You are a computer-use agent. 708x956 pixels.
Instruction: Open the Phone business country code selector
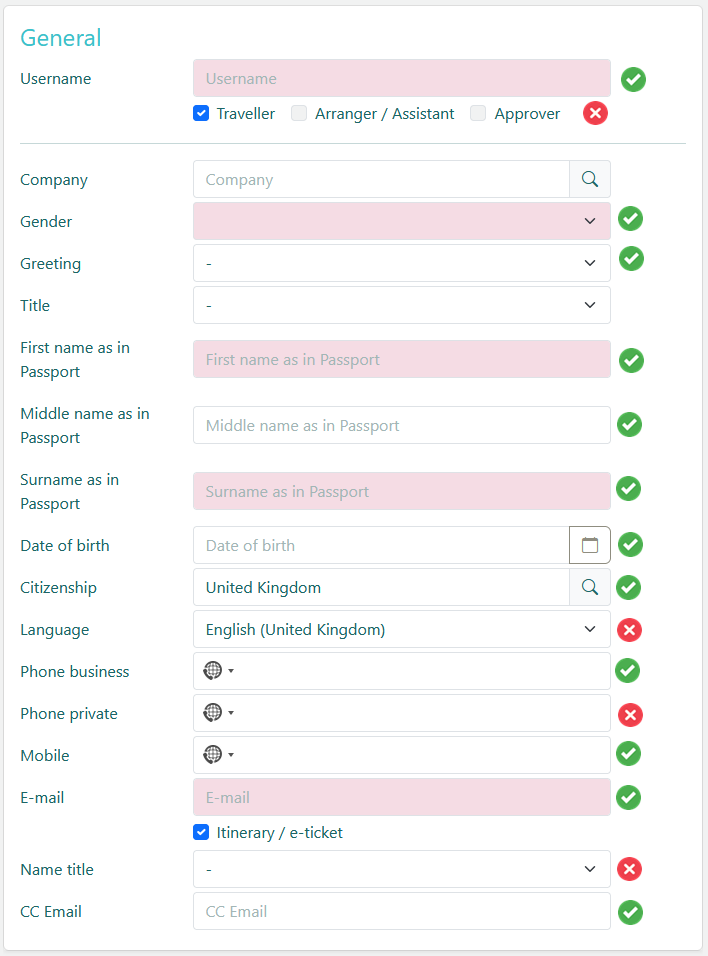pyautogui.click(x=218, y=671)
